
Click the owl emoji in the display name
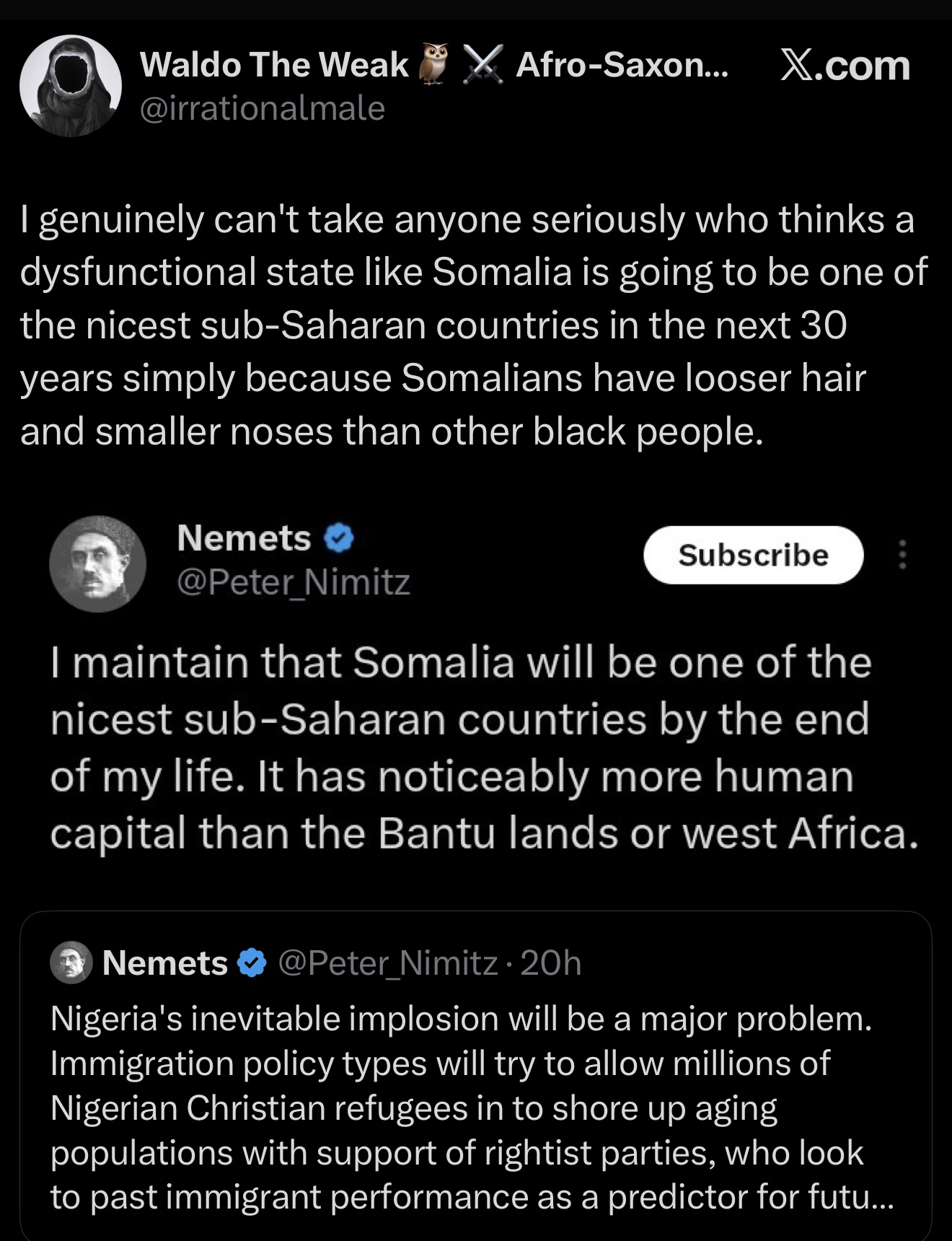434,64
